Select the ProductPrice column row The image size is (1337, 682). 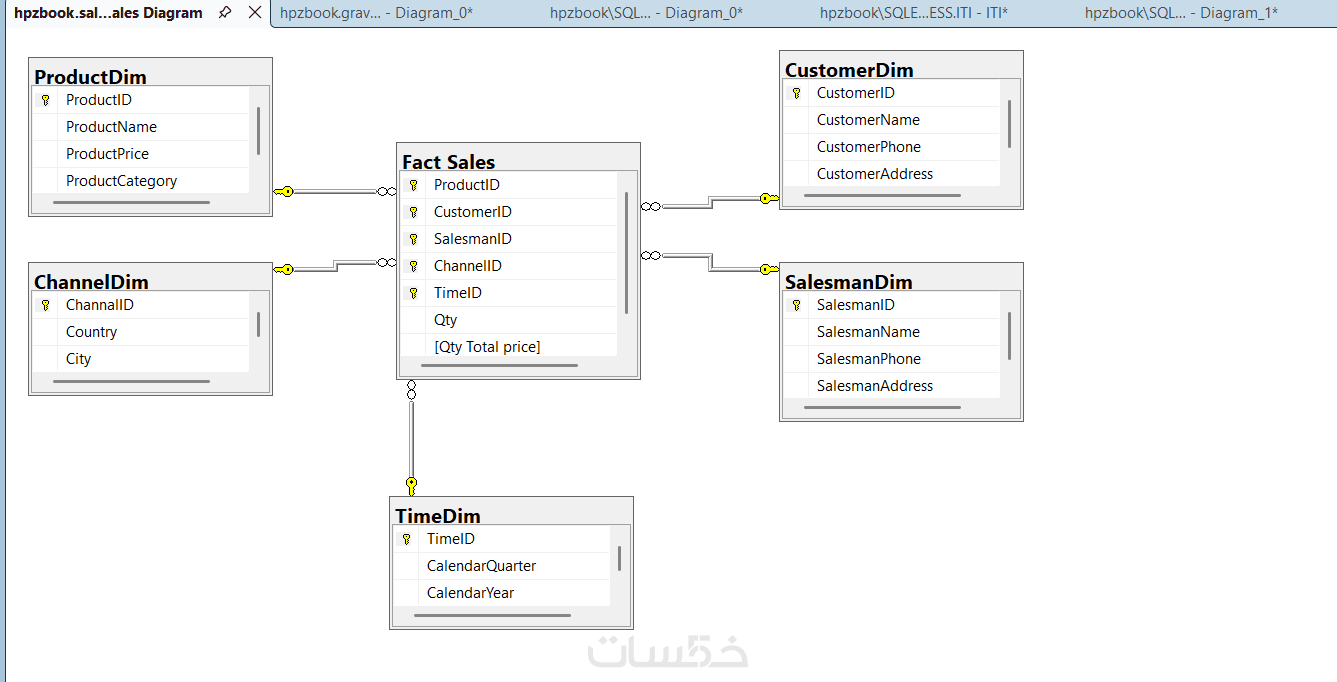pyautogui.click(x=140, y=154)
